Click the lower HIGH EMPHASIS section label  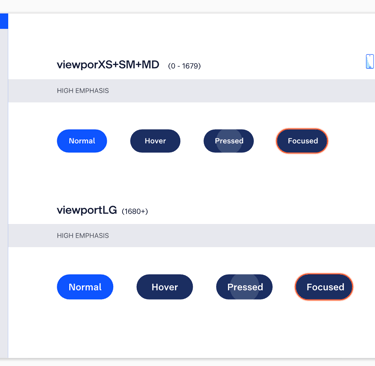click(83, 236)
